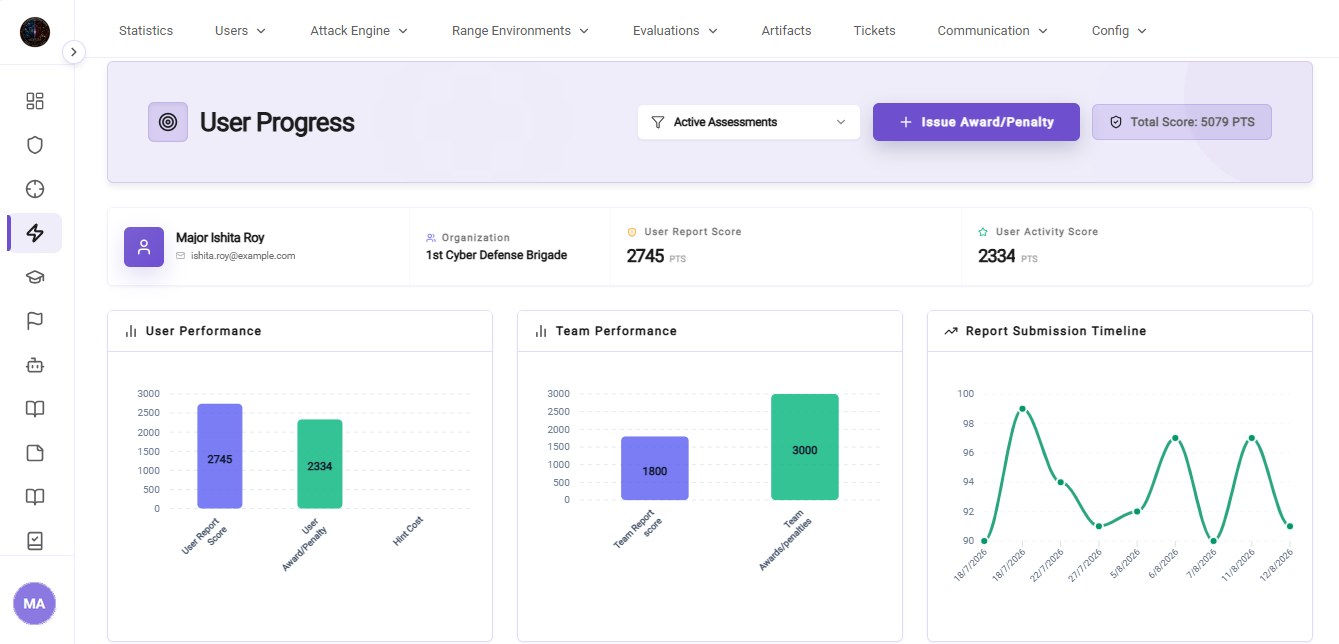1339x644 pixels.
Task: Click the envelope icon beside the email
Action: pos(181,256)
